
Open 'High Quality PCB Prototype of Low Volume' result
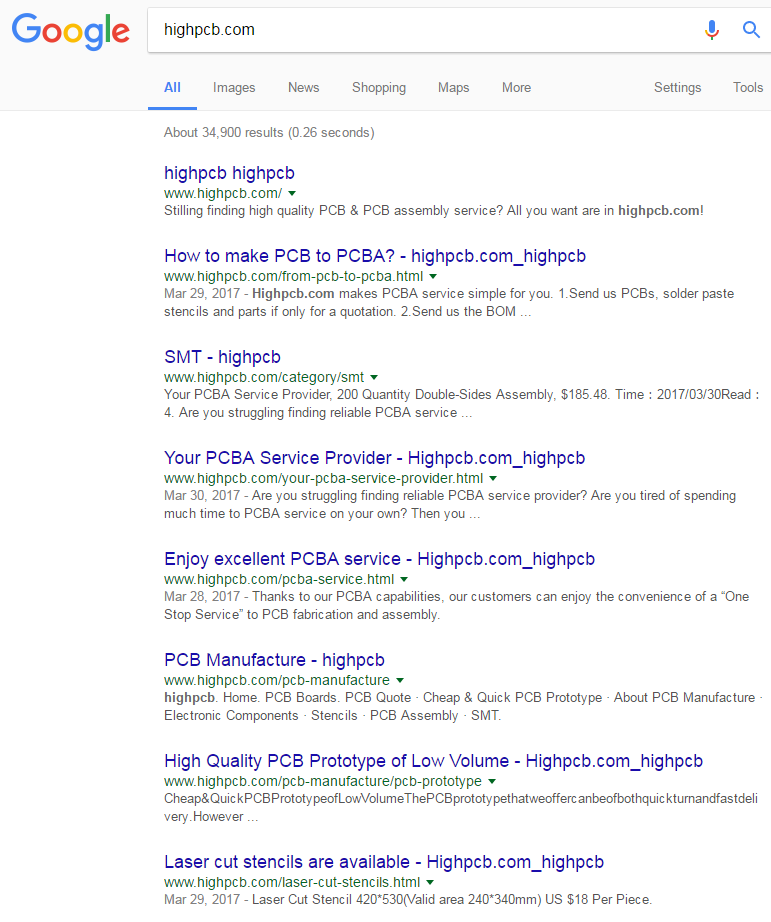pos(433,761)
